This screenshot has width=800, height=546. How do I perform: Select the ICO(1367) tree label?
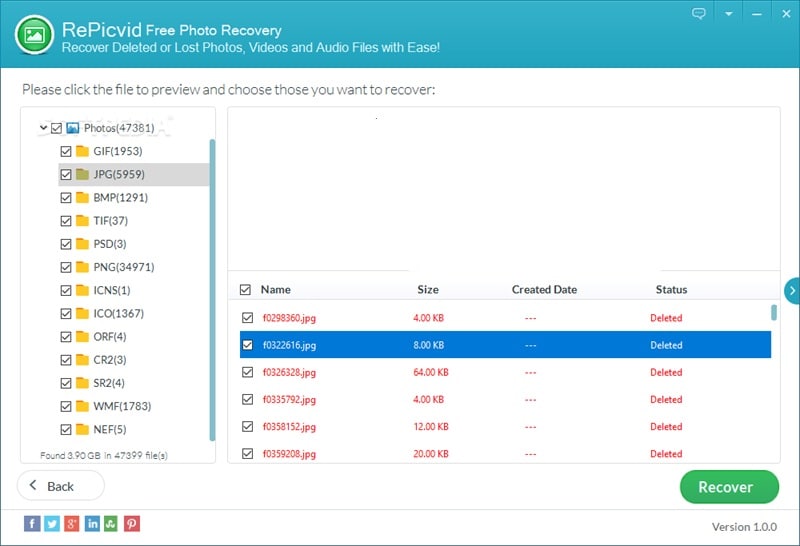pyautogui.click(x=118, y=313)
